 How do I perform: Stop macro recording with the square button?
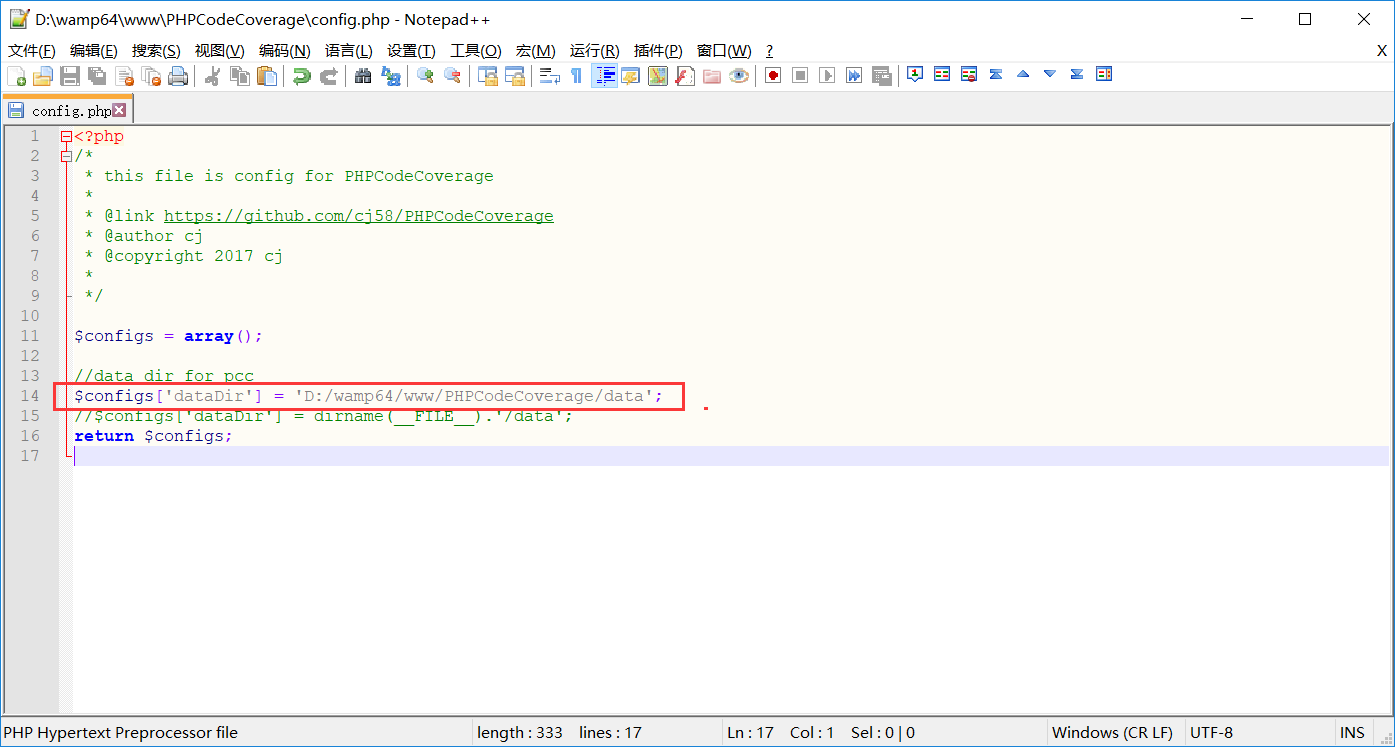(800, 75)
